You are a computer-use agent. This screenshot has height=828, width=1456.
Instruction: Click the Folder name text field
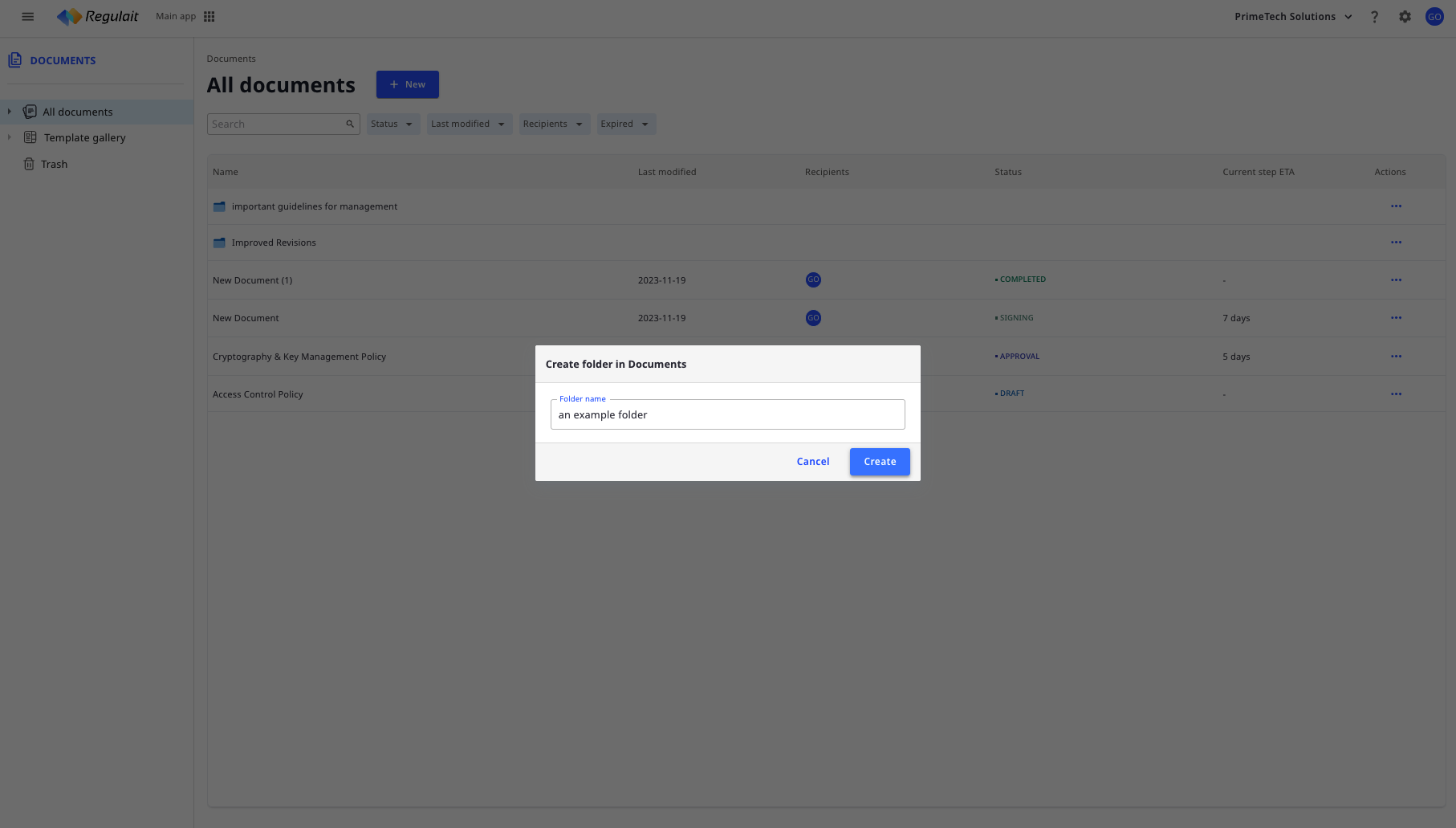(727, 415)
